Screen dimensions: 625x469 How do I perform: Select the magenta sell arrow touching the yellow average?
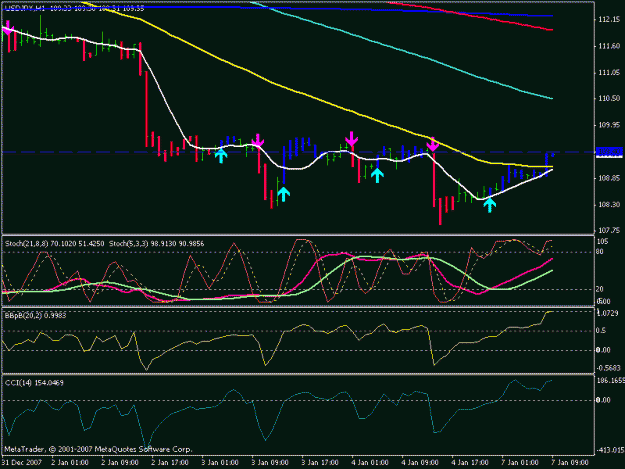point(432,145)
